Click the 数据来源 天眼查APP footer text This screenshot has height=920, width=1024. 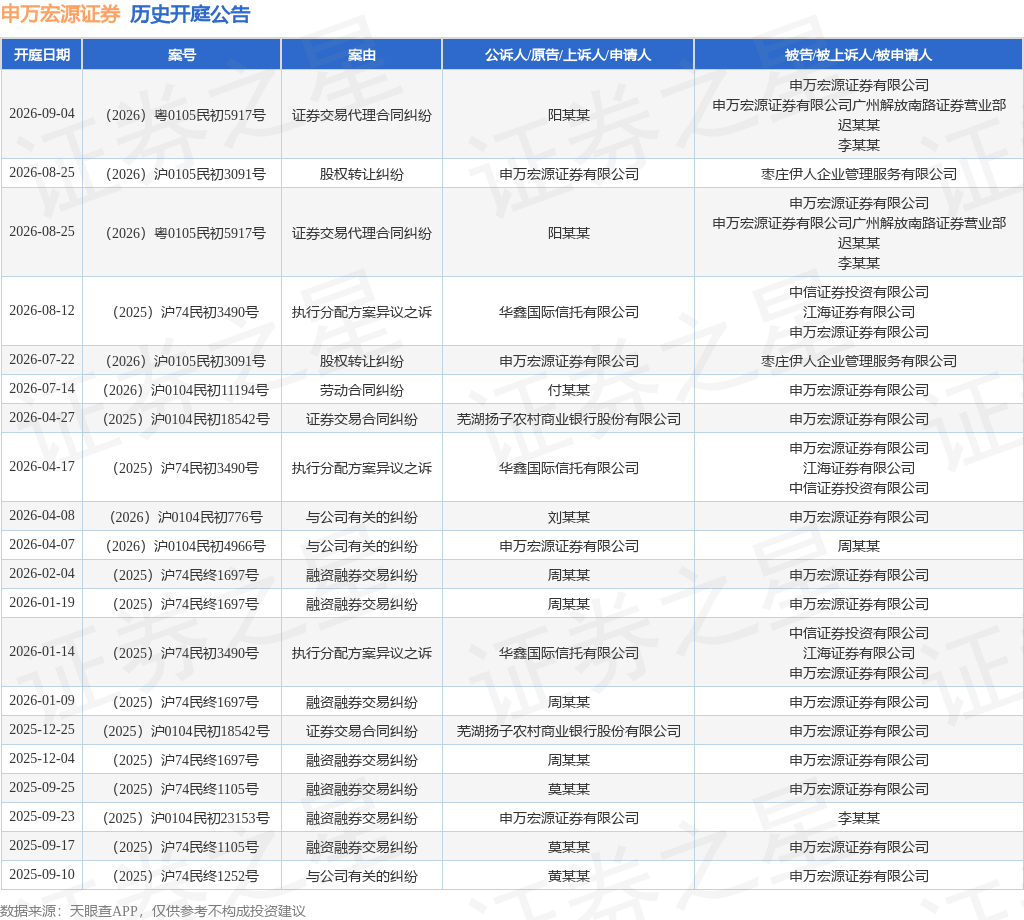[x=153, y=911]
